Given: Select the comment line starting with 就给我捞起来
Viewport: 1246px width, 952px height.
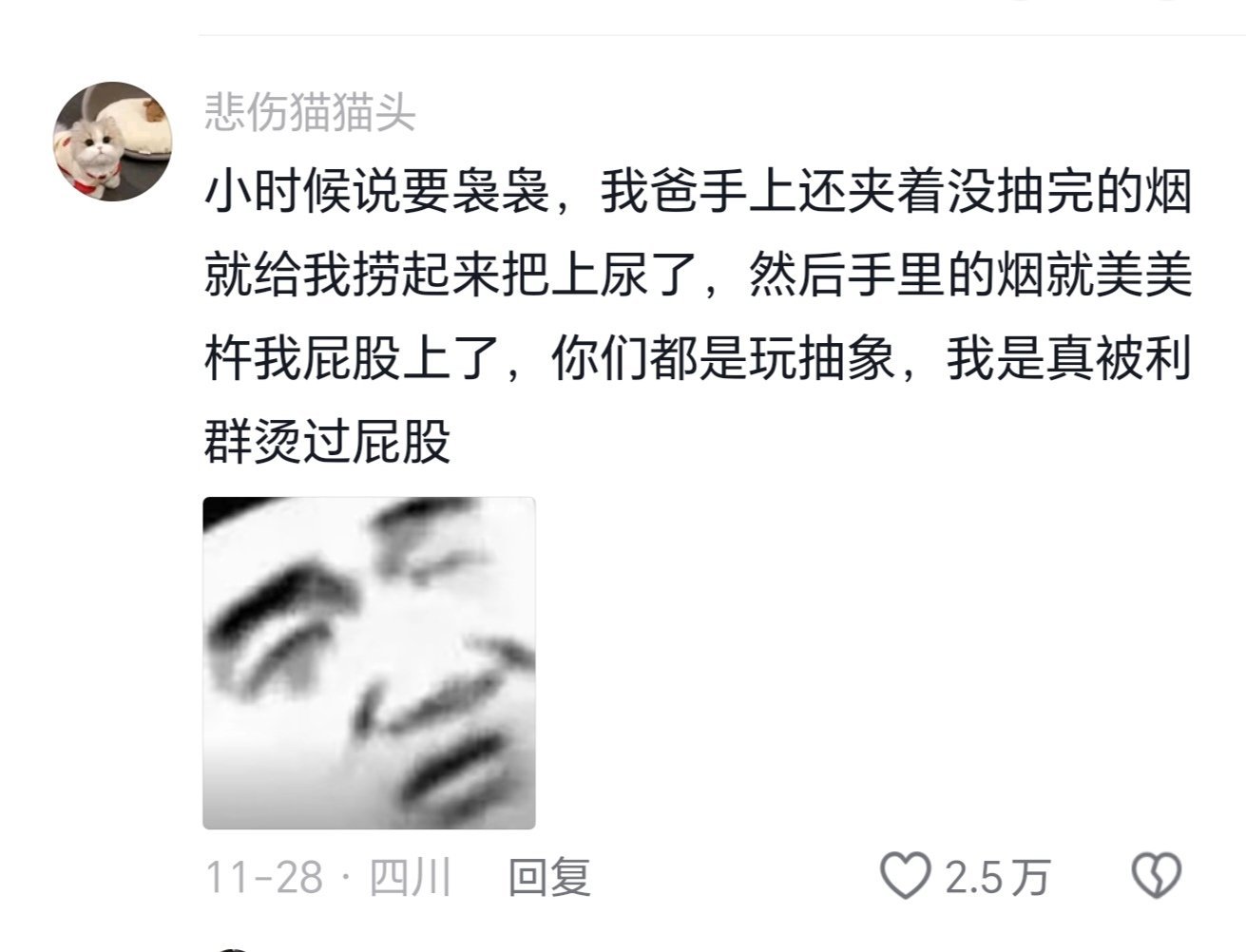Looking at the screenshot, I should coord(698,278).
